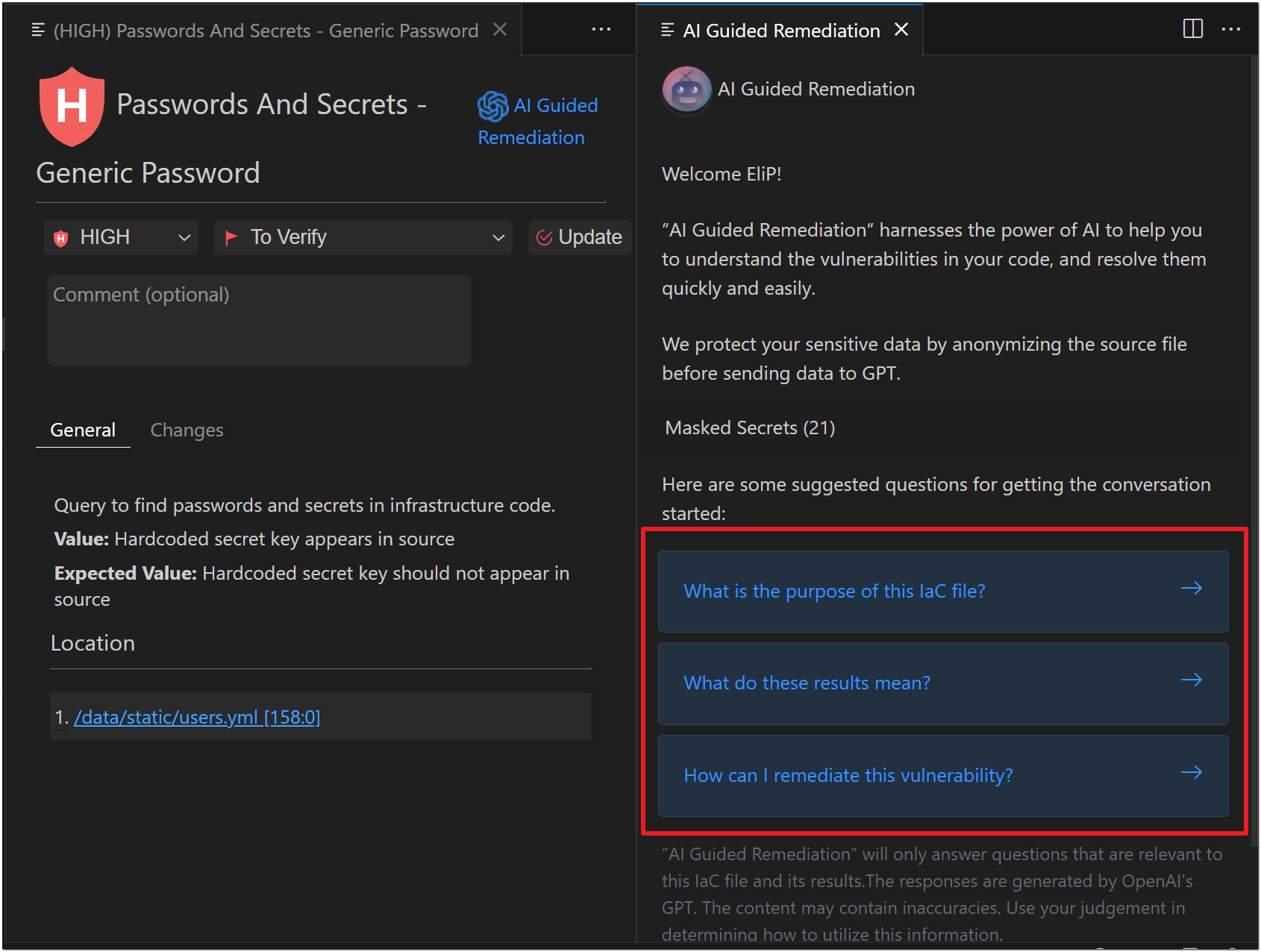Click the AI robot avatar icon
Screen dimensions: 1261x952
pos(686,90)
